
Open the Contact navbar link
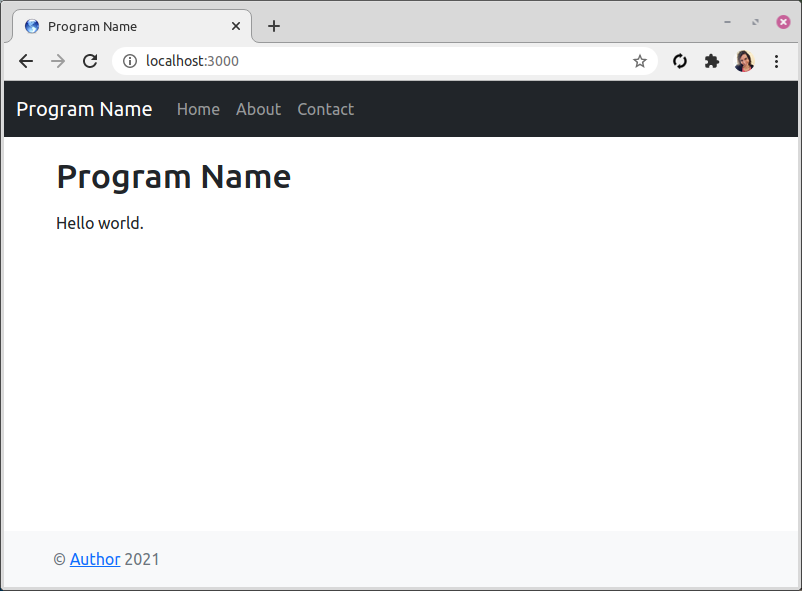point(325,110)
